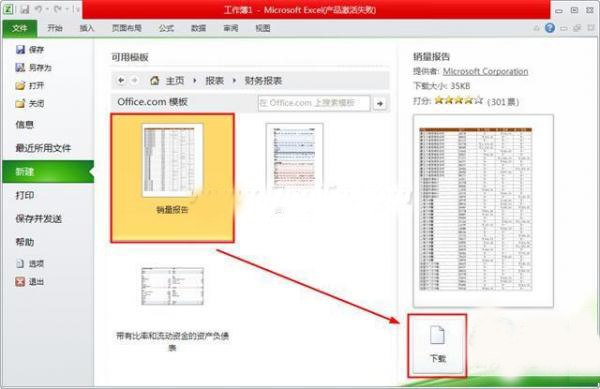600x389 pixels.
Task: Click the 下载 Download button
Action: [437, 345]
